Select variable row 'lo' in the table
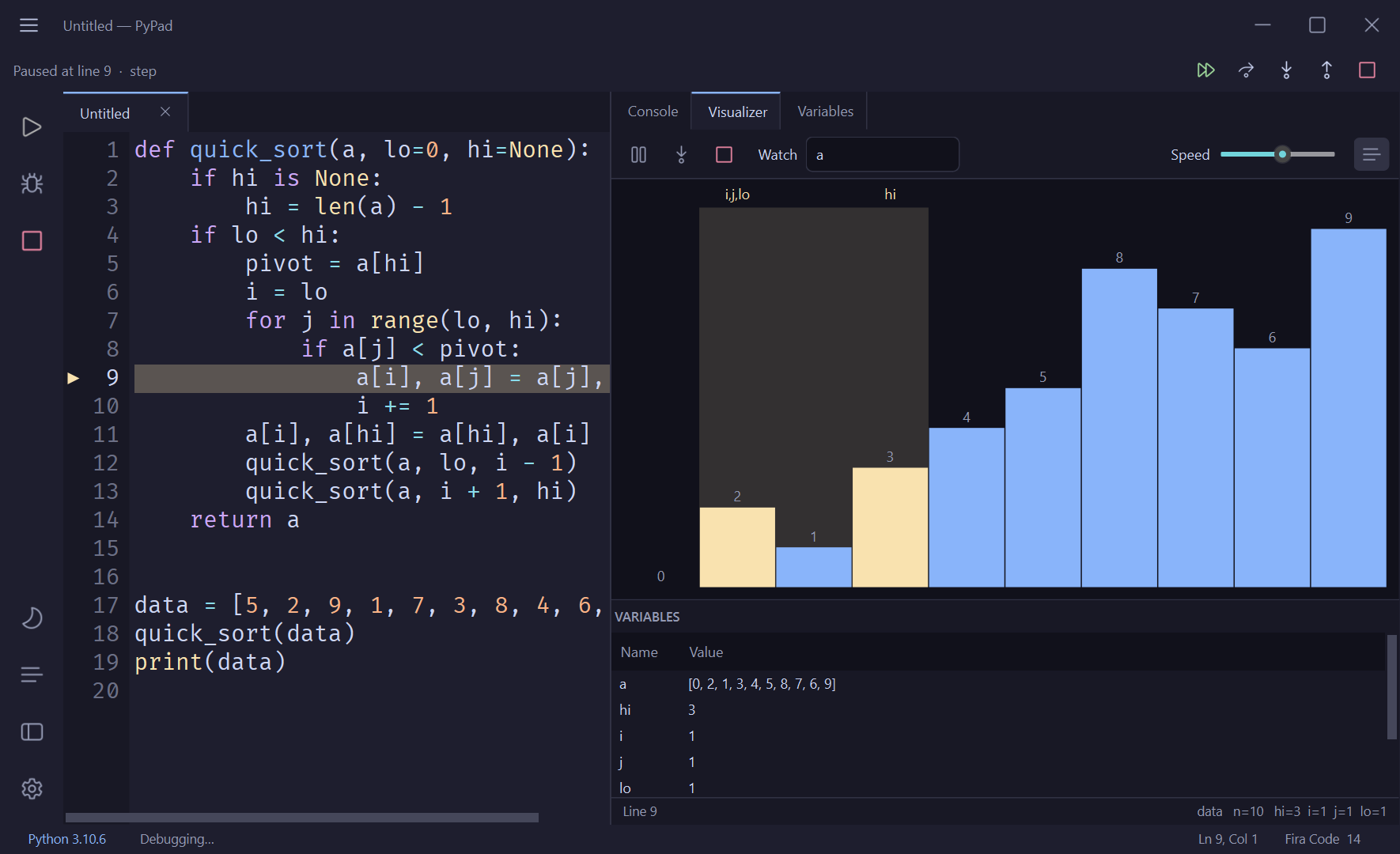Screen dimensions: 1400x854 click(x=999, y=788)
